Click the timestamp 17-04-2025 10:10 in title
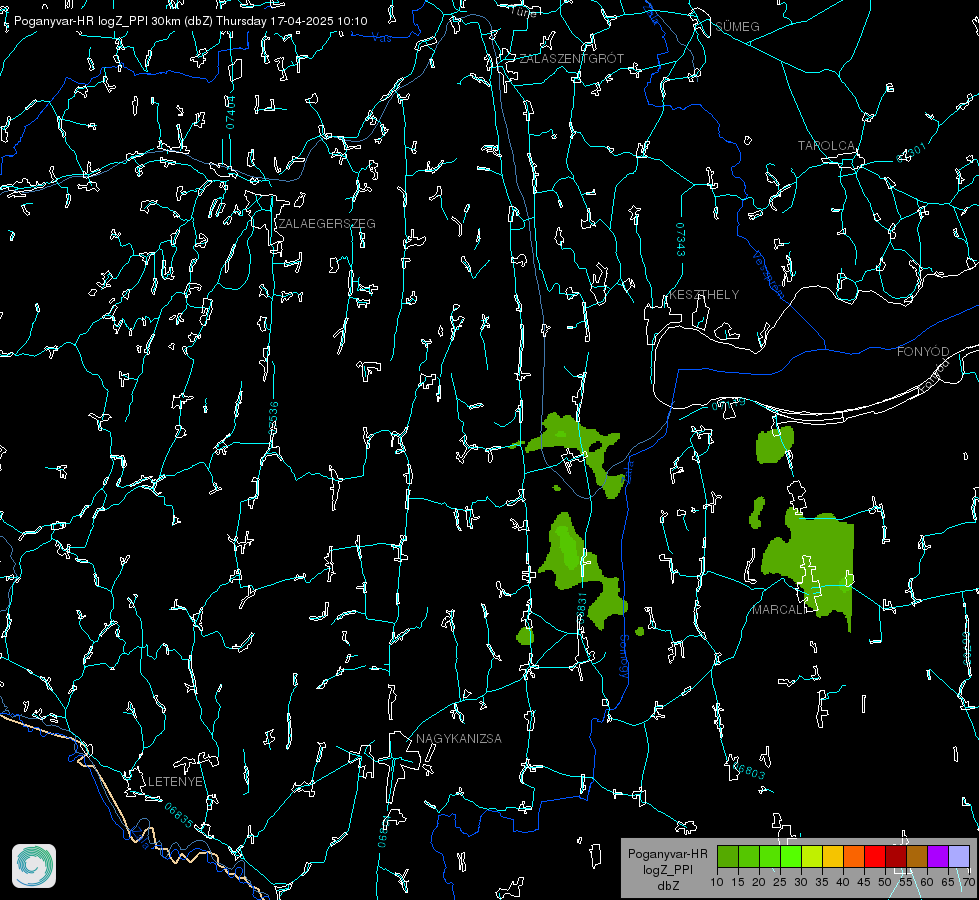The height and width of the screenshot is (900, 979). pyautogui.click(x=318, y=21)
